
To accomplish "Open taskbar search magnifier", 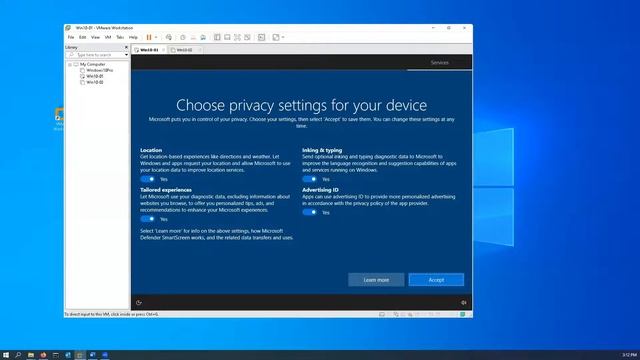I will point(18,355).
